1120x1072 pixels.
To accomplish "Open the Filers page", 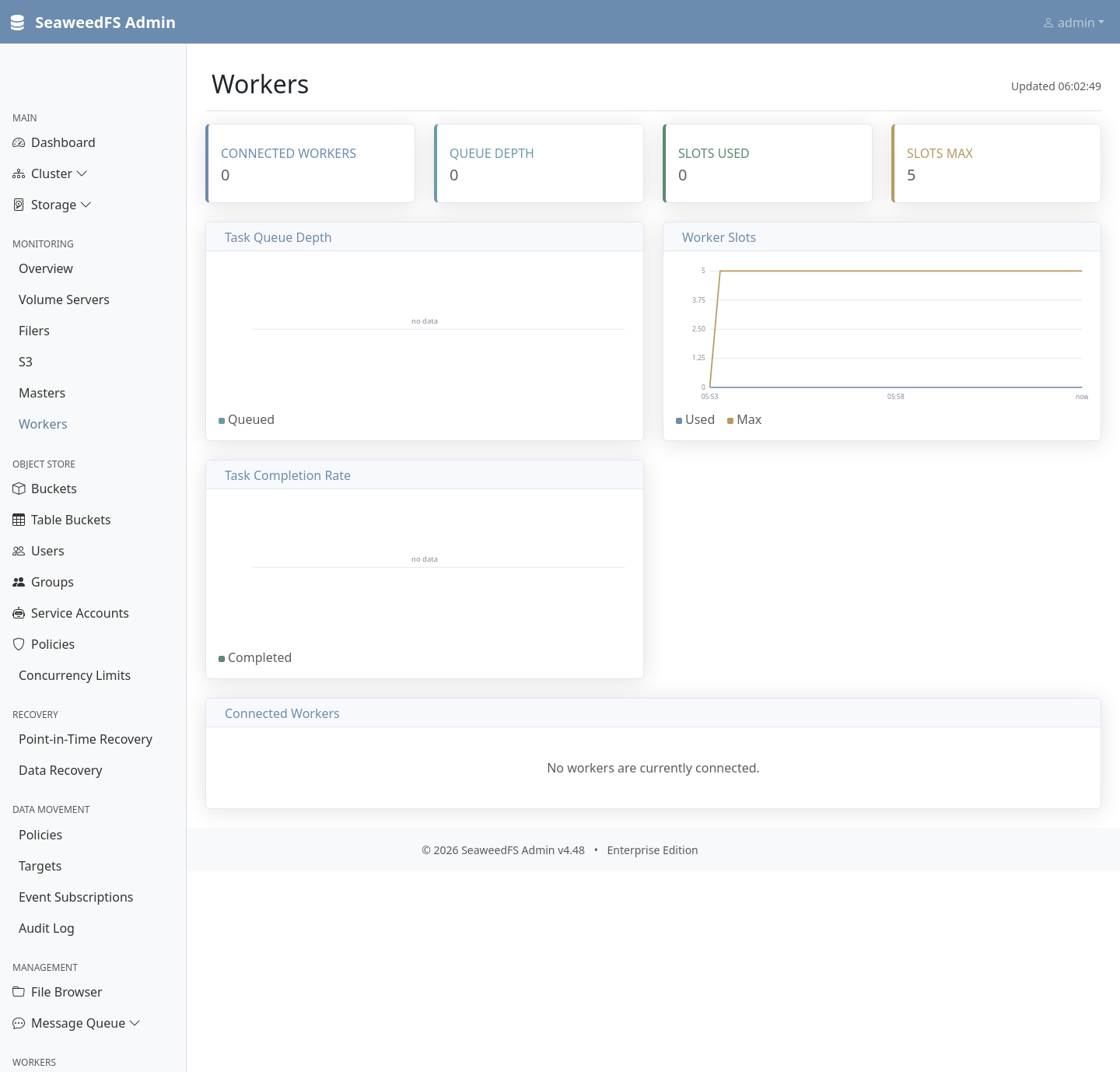I will (x=34, y=331).
